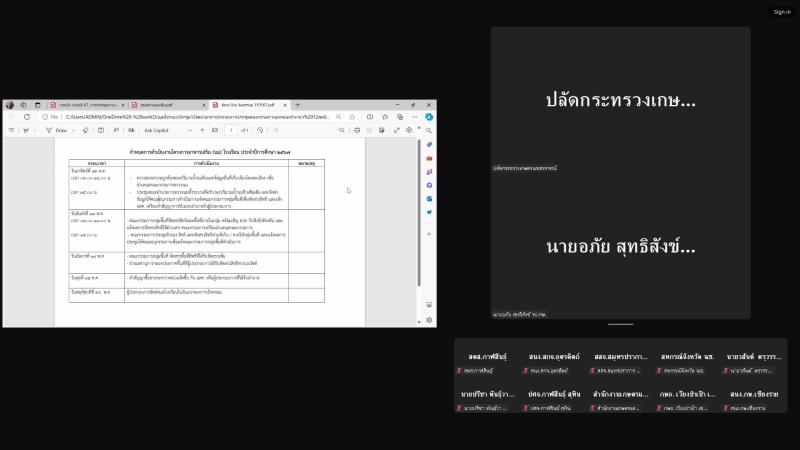Open a new browser tab
Viewport: 800px width, 450px height.
tap(297, 105)
